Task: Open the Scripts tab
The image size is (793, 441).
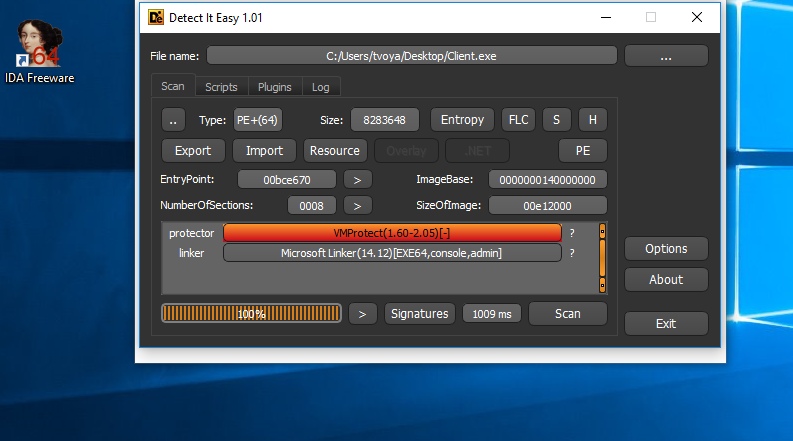Action: pyautogui.click(x=221, y=87)
